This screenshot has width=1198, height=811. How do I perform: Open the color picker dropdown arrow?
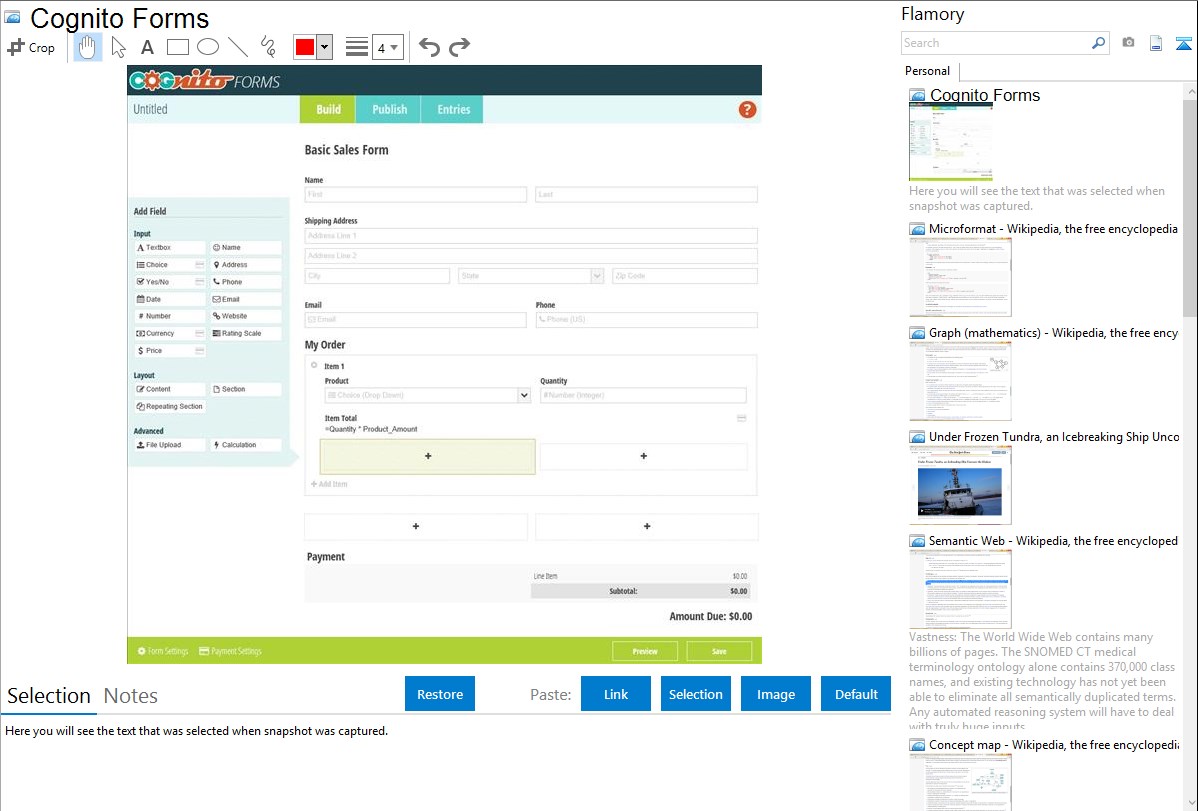(325, 47)
